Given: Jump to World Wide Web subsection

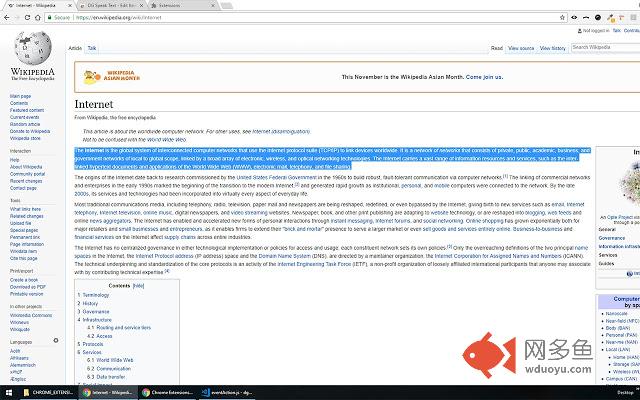Looking at the screenshot, I should point(115,360).
